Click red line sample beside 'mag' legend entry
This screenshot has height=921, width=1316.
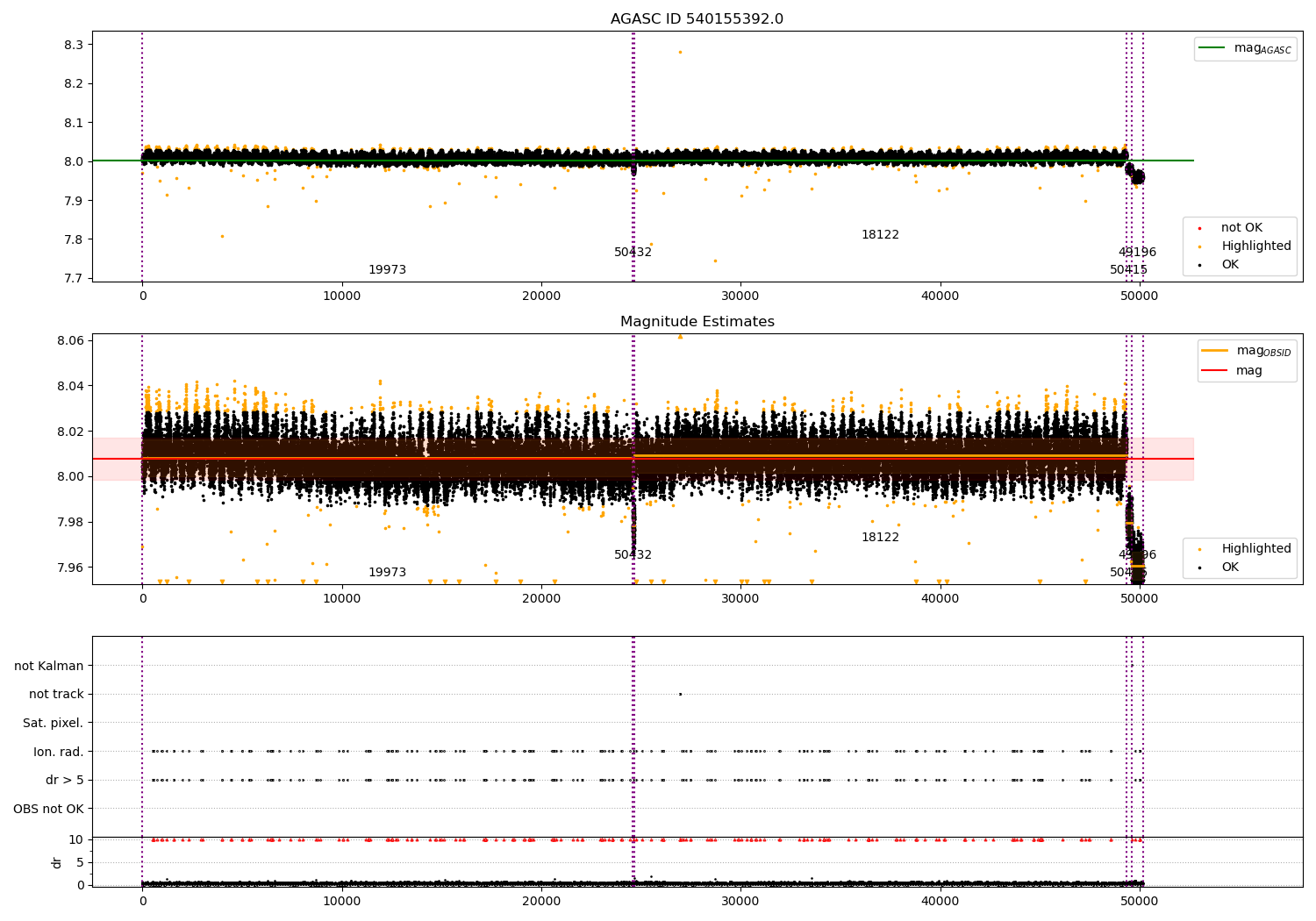coord(1214,371)
